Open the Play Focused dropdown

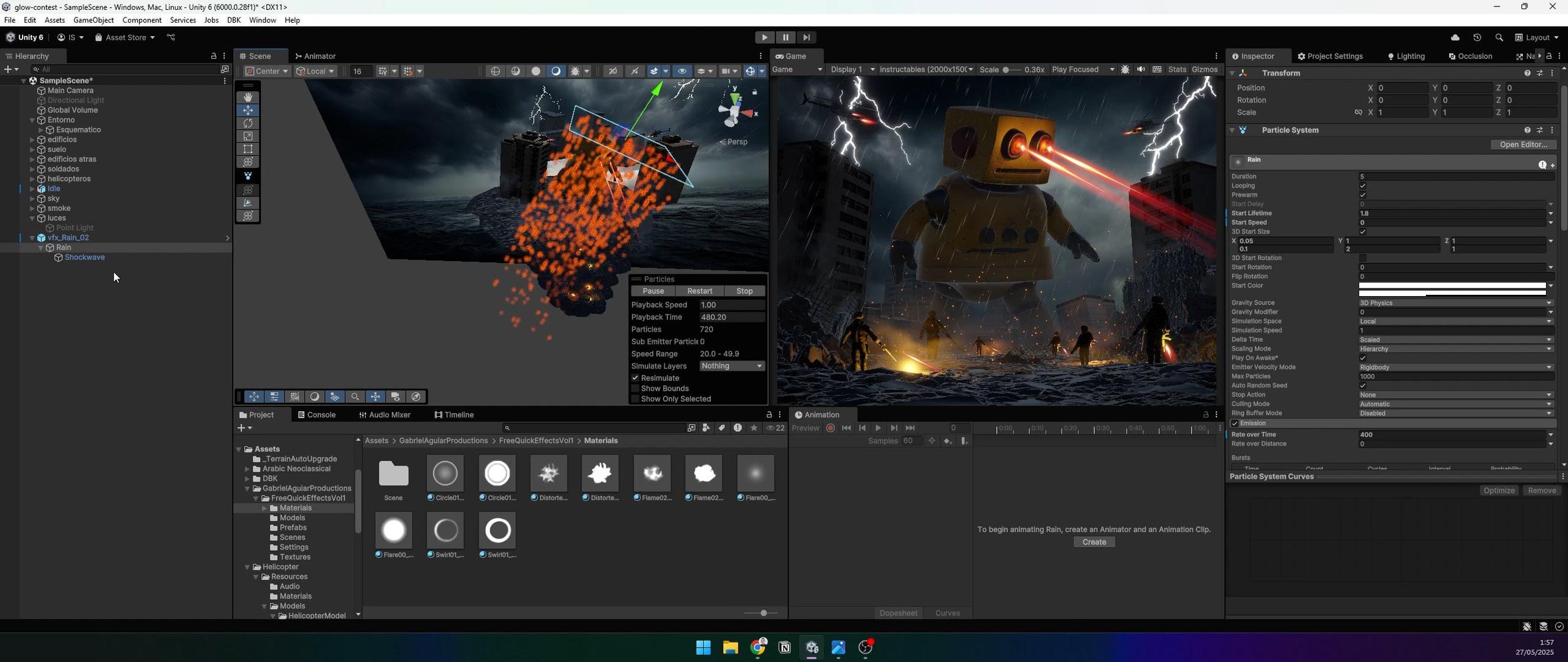[1083, 69]
